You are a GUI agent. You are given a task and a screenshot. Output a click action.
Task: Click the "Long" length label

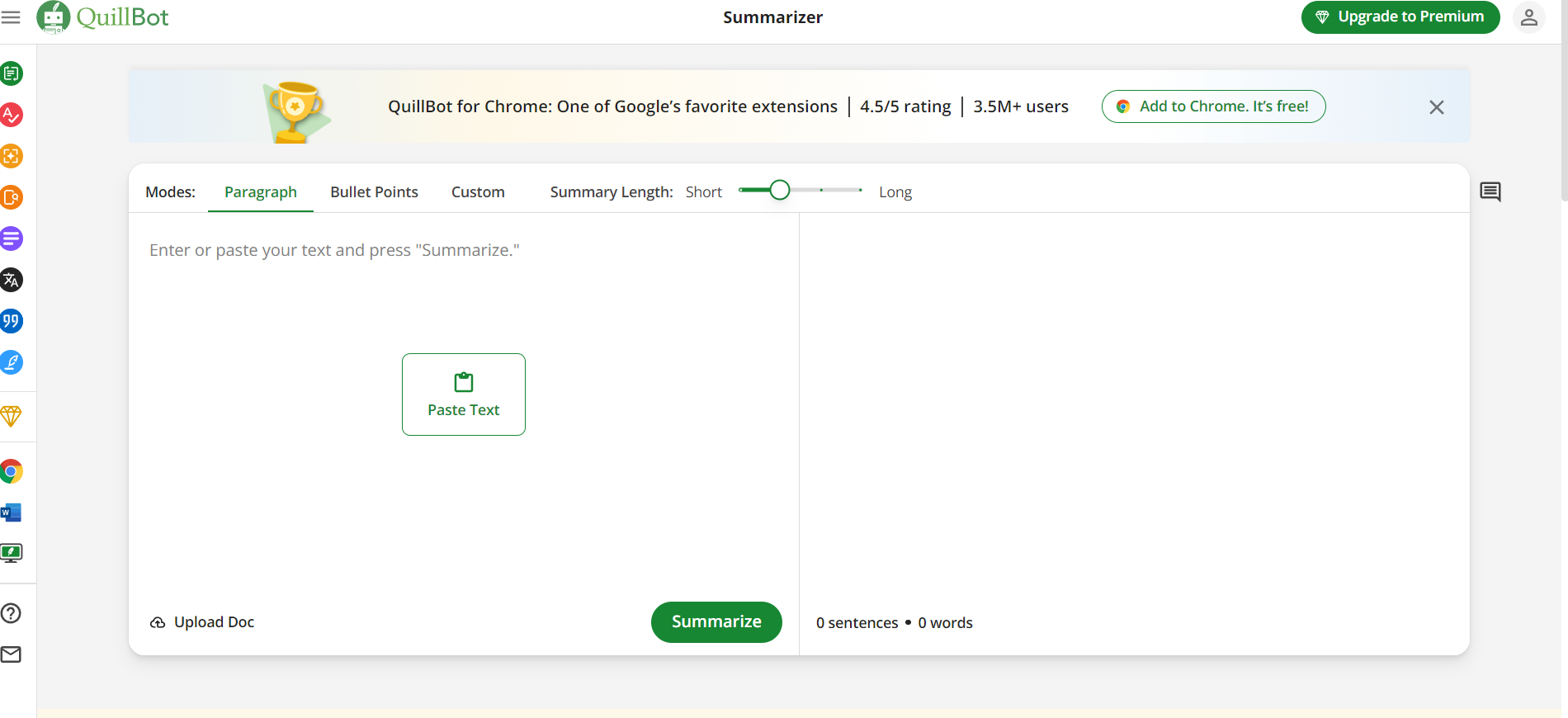(x=895, y=192)
